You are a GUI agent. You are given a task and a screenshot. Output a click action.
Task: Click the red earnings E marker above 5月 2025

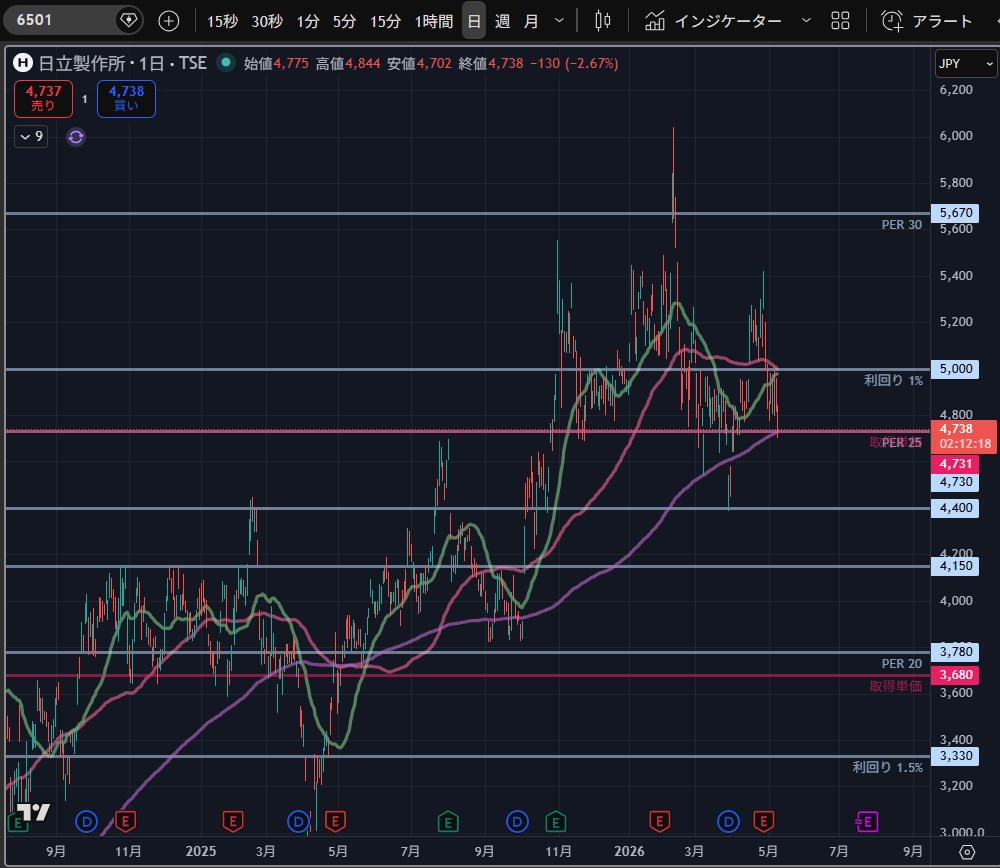point(335,821)
